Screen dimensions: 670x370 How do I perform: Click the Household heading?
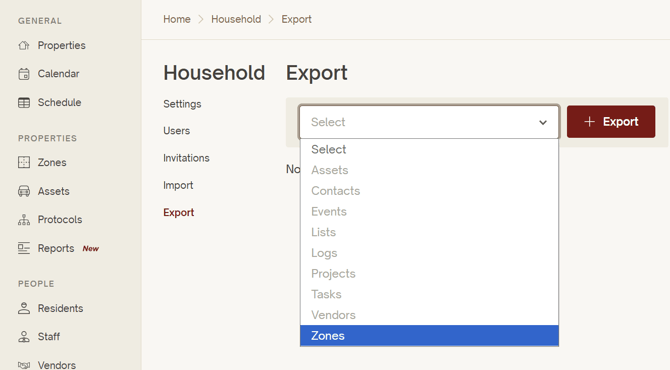pos(214,73)
